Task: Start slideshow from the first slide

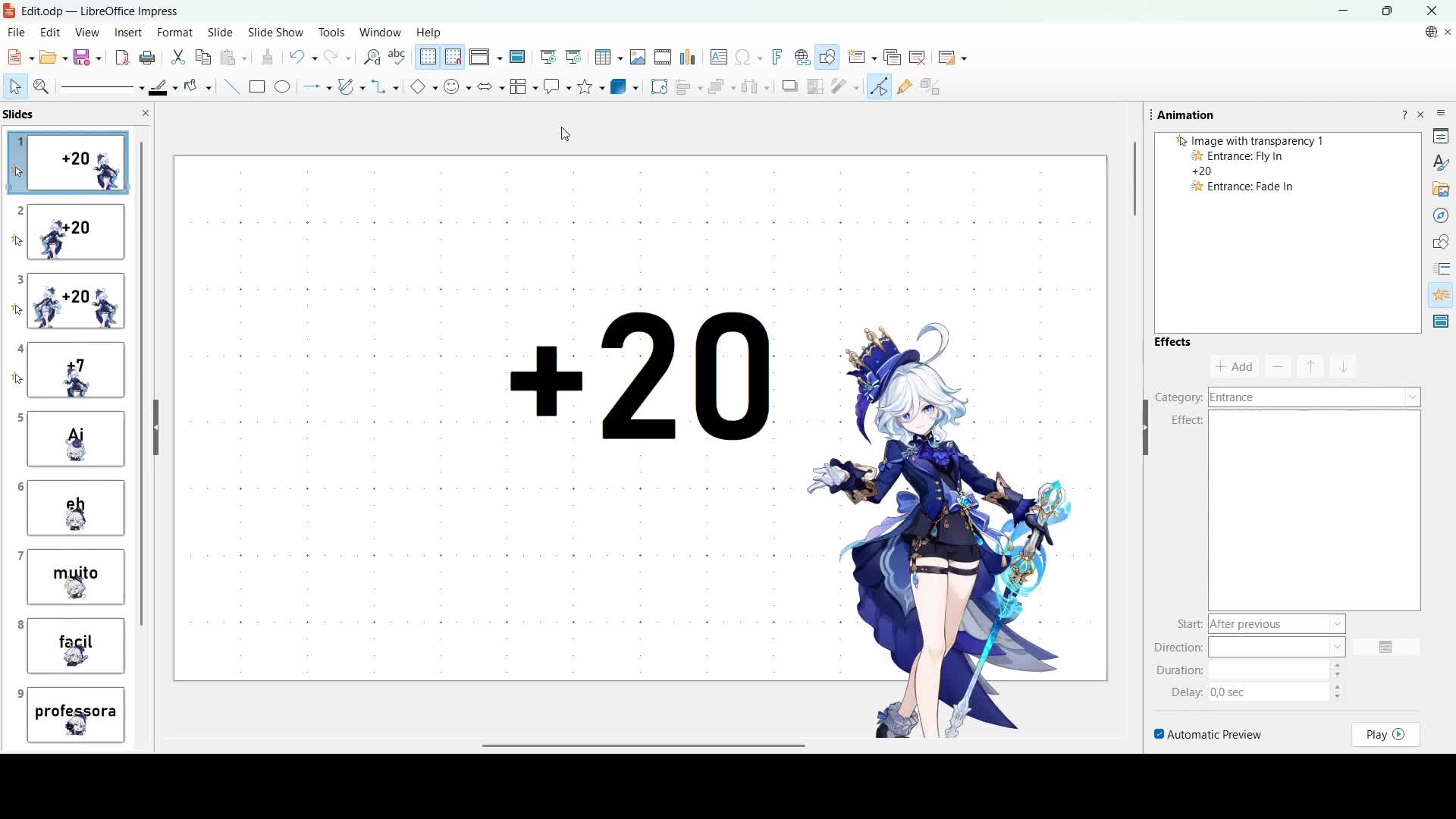Action: coord(549,58)
